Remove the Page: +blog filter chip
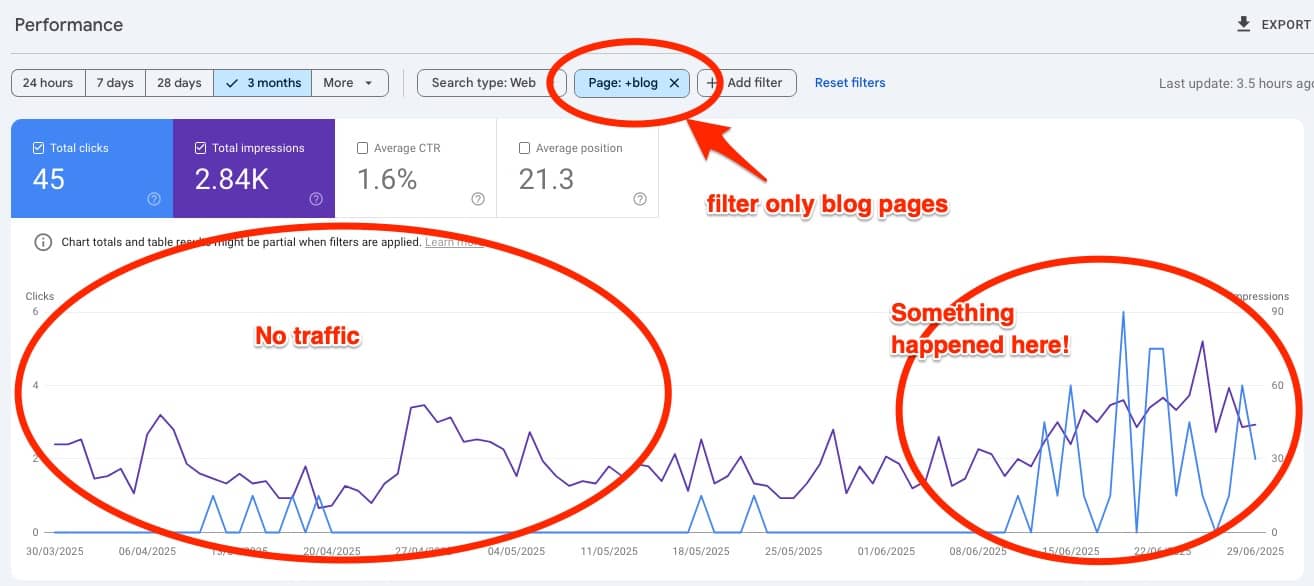1314x586 pixels. (675, 83)
